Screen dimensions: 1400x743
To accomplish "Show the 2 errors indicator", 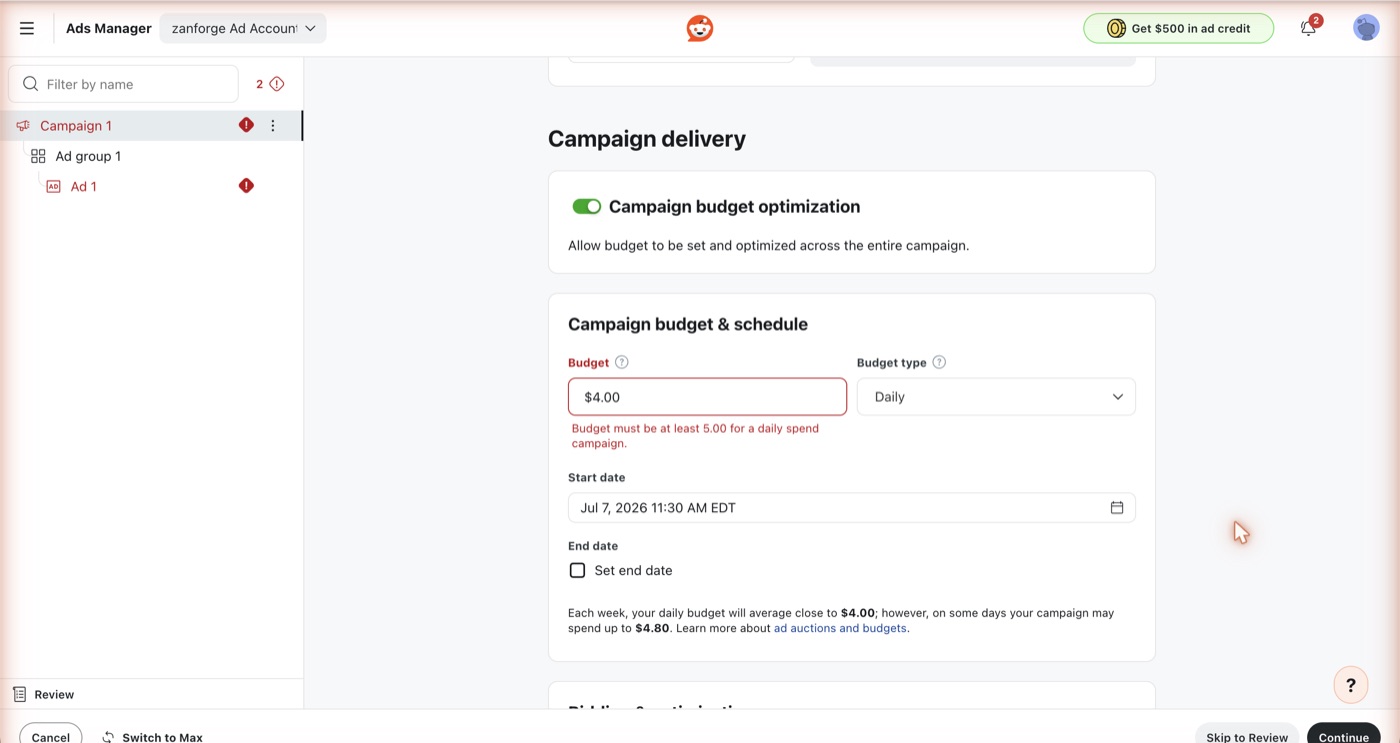I will tap(270, 84).
